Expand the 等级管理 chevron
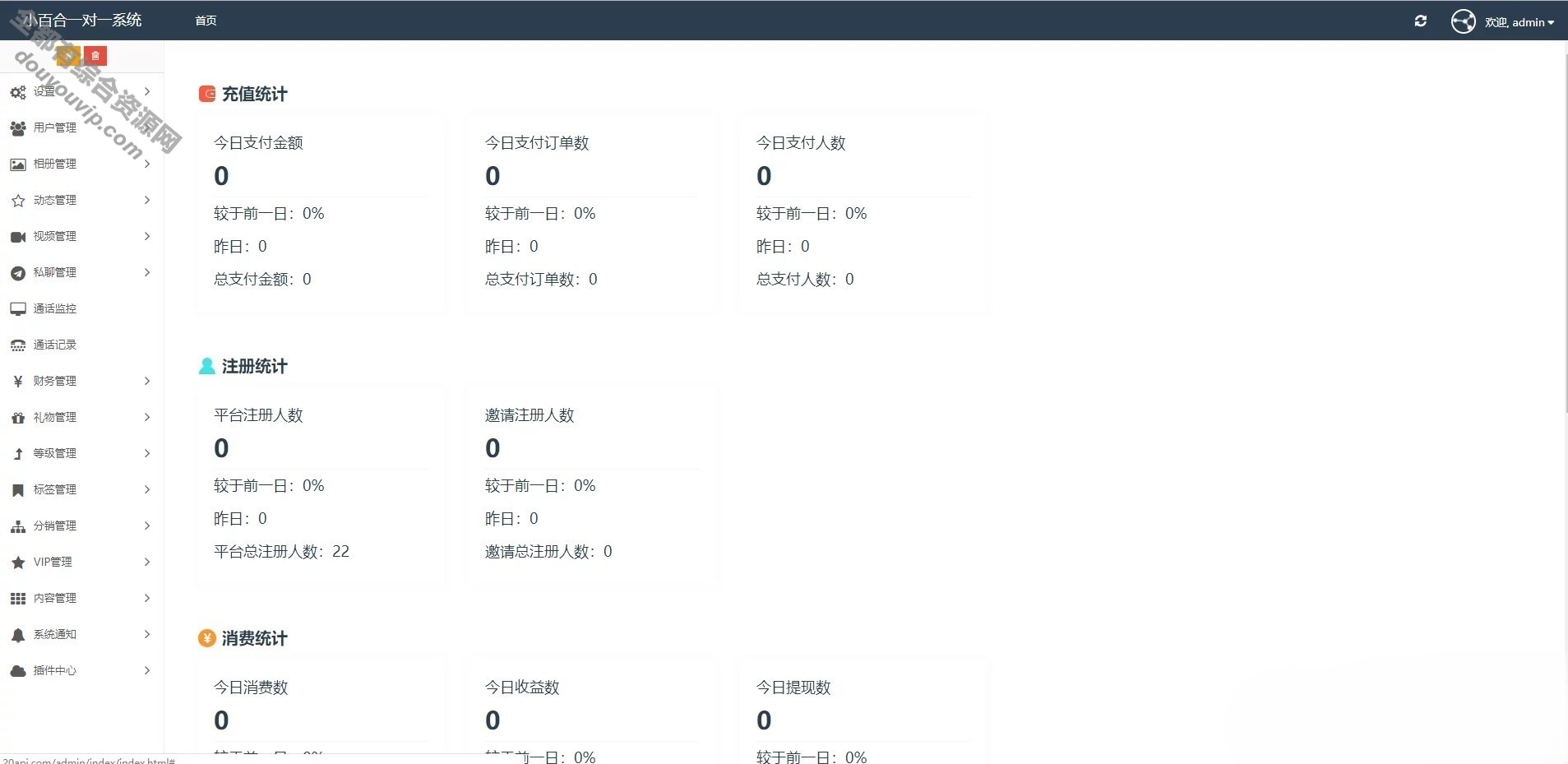Screen dimensions: 1568x764 147,453
